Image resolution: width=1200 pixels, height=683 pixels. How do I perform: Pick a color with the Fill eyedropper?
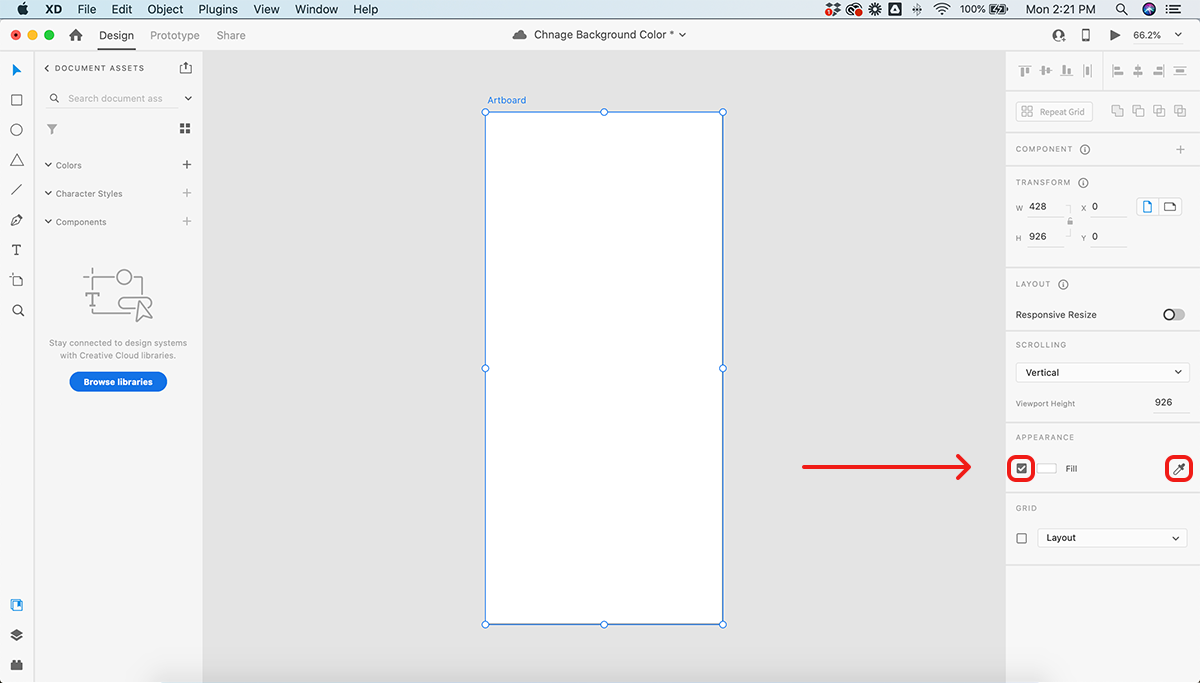pyautogui.click(x=1178, y=468)
